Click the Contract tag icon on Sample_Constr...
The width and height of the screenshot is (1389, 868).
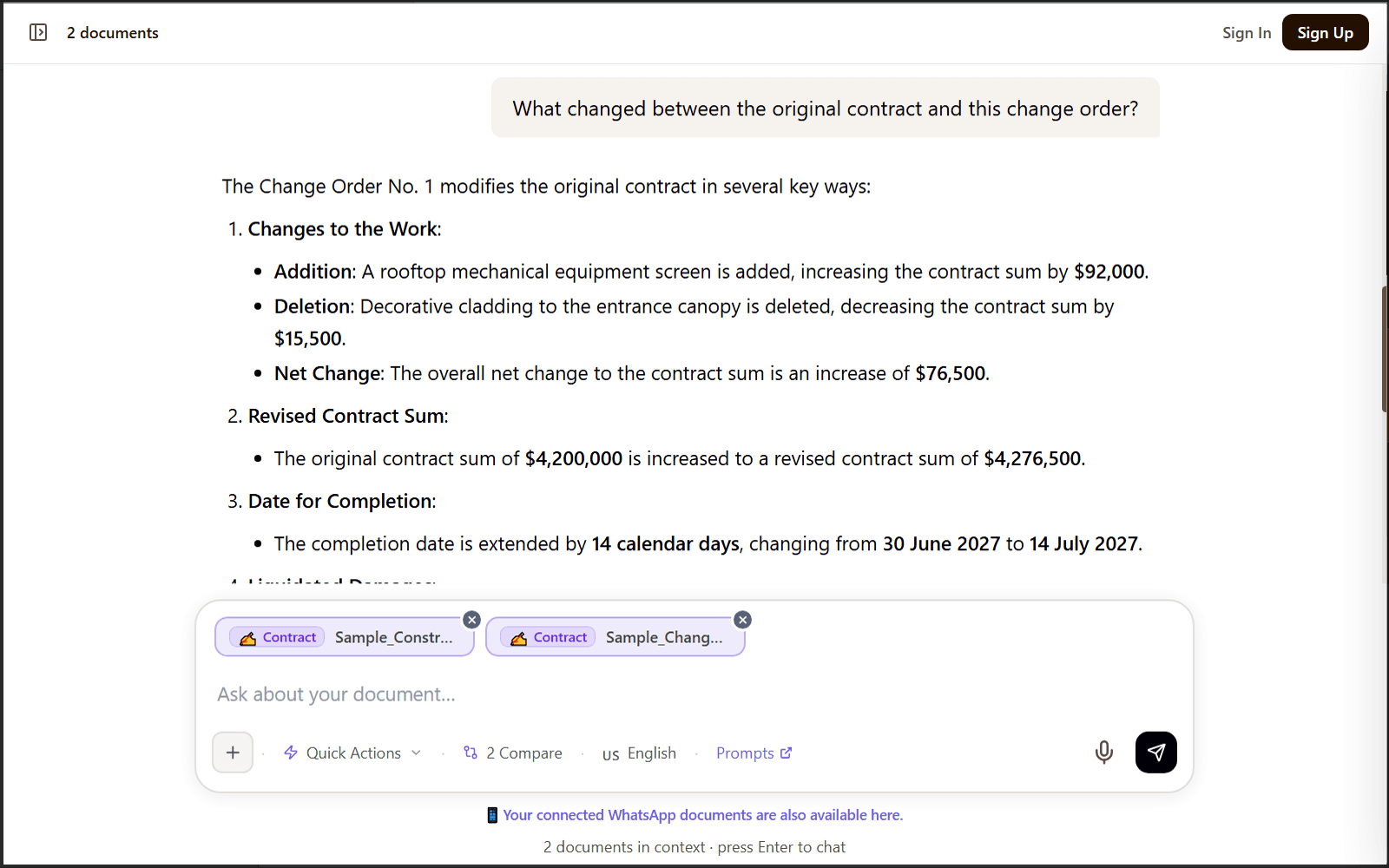[247, 638]
